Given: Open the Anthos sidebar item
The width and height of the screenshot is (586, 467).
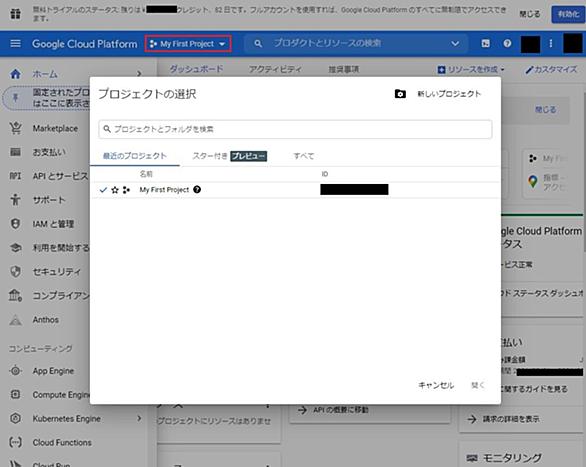Looking at the screenshot, I should pos(46,320).
